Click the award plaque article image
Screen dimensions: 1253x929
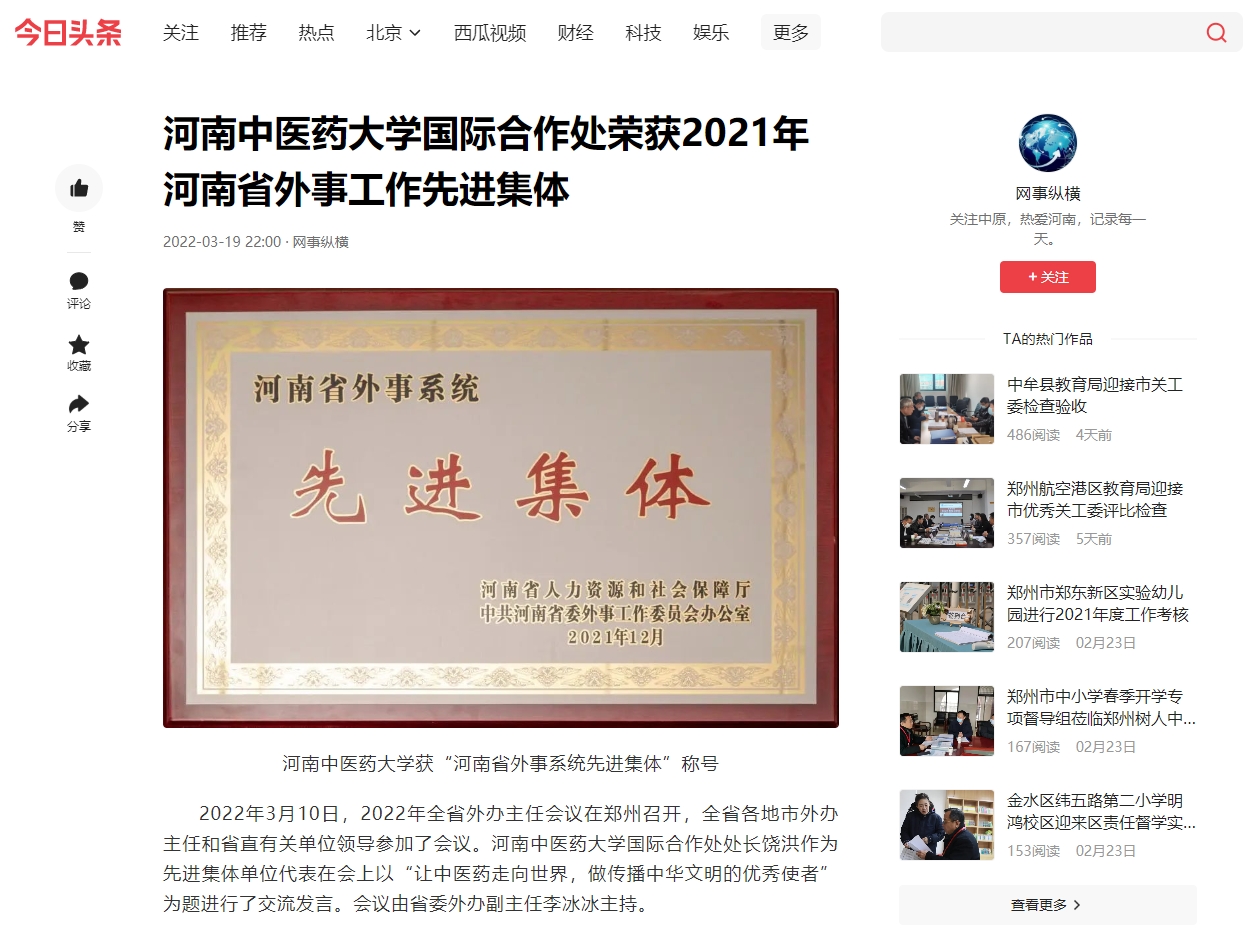point(501,508)
